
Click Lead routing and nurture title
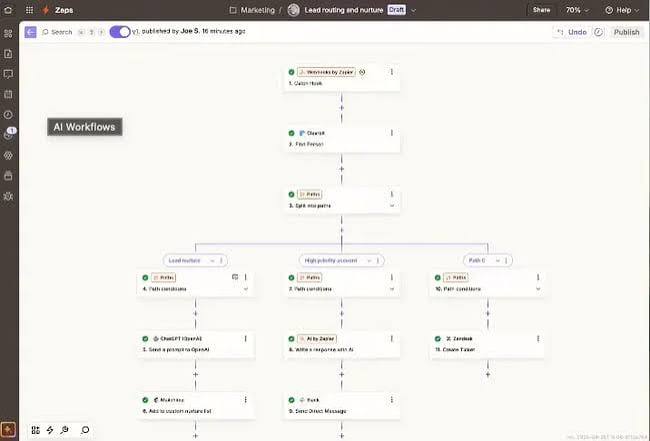click(344, 10)
